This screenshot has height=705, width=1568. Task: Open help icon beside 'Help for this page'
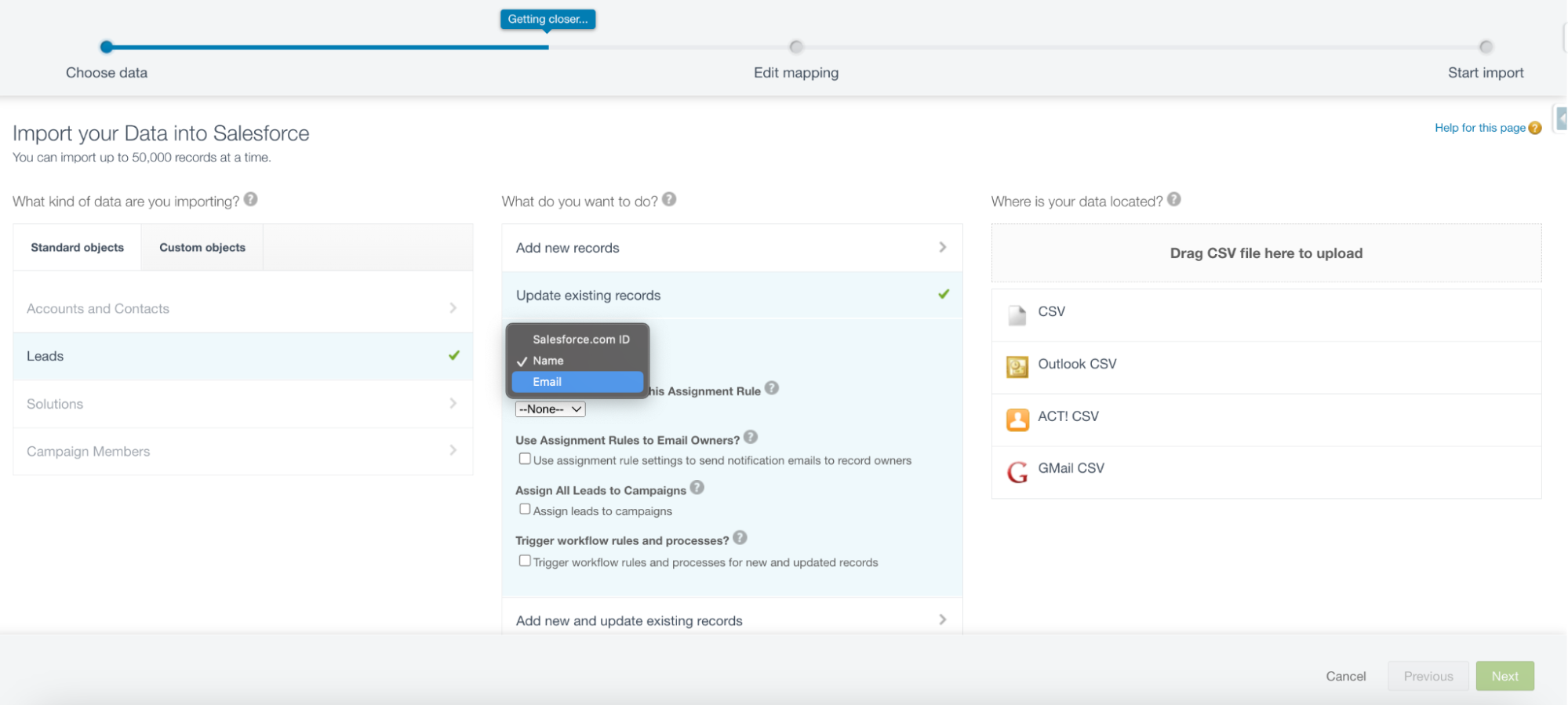pos(1535,128)
